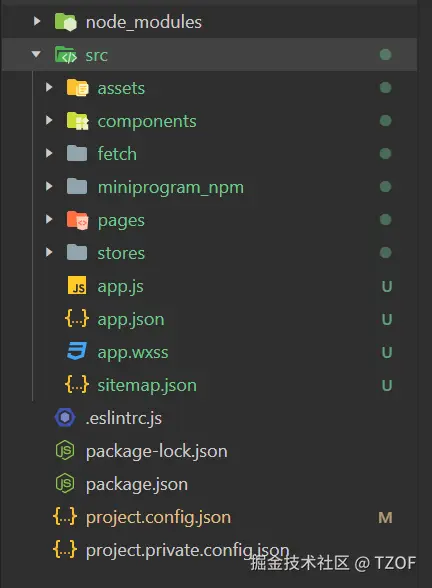This screenshot has height=588, width=432.
Task: Open the package.json file
Action: click(x=137, y=485)
